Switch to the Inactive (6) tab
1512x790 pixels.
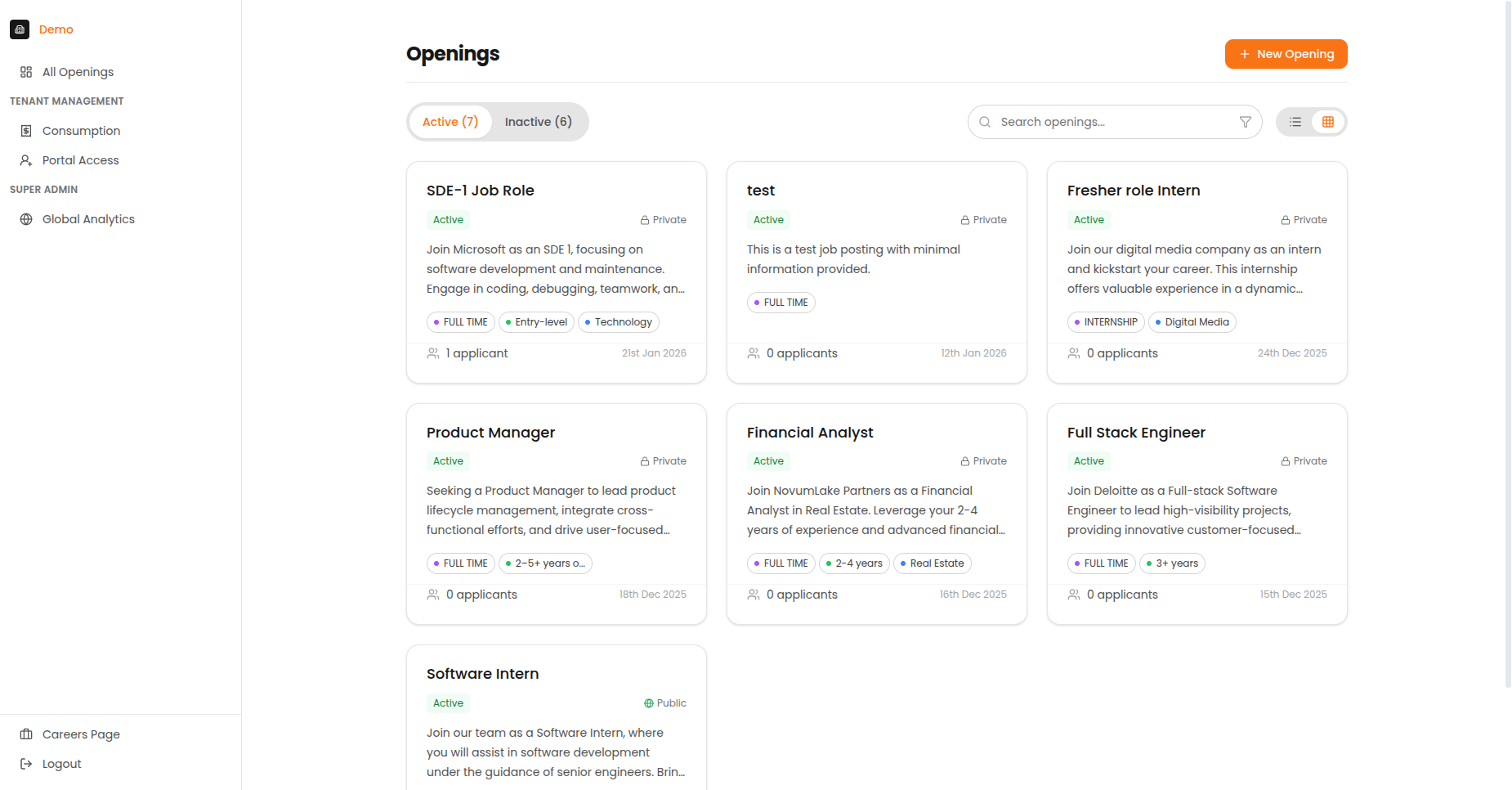pyautogui.click(x=538, y=121)
